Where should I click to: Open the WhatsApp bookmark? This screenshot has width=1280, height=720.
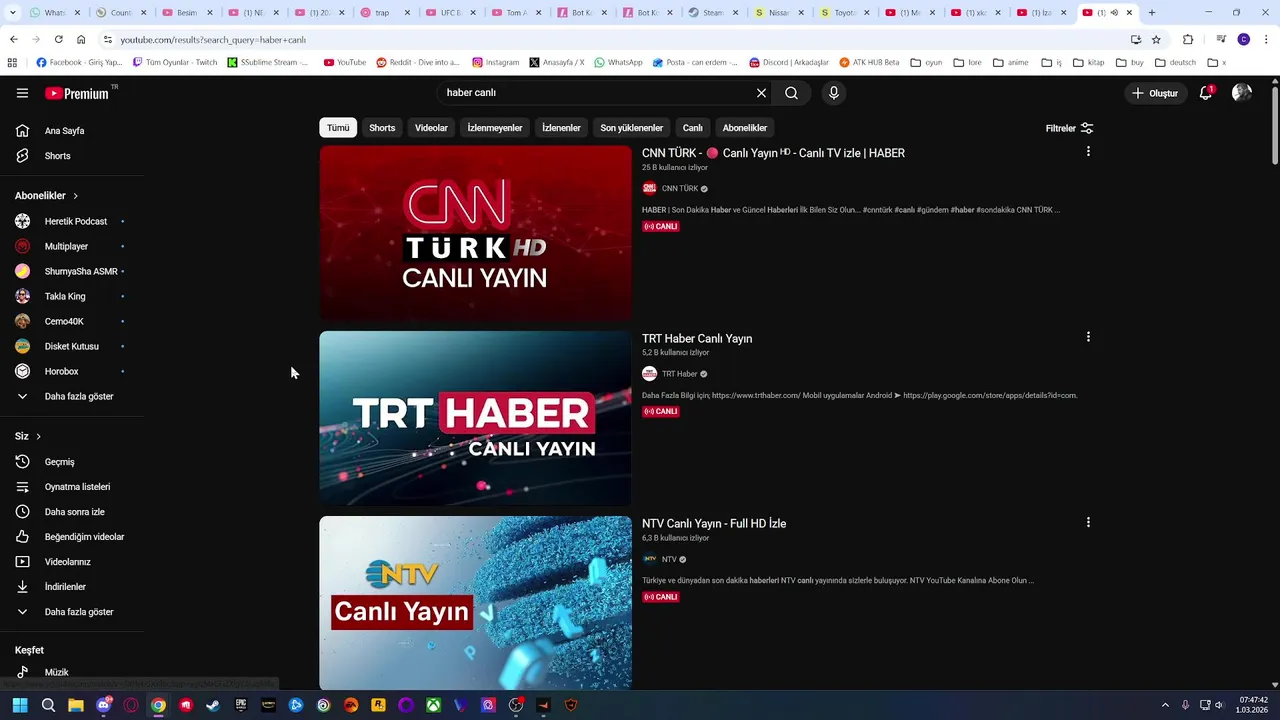click(x=618, y=62)
